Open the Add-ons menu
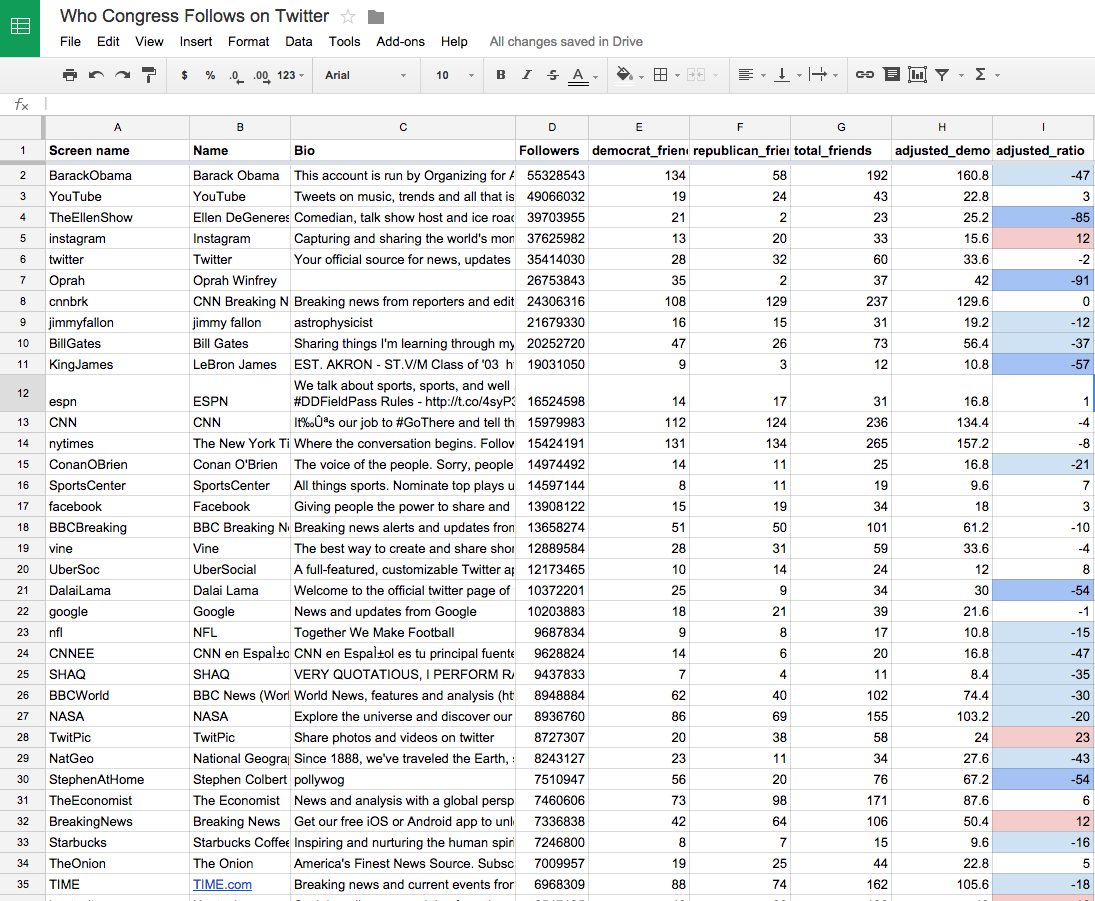The width and height of the screenshot is (1095, 901). 400,41
